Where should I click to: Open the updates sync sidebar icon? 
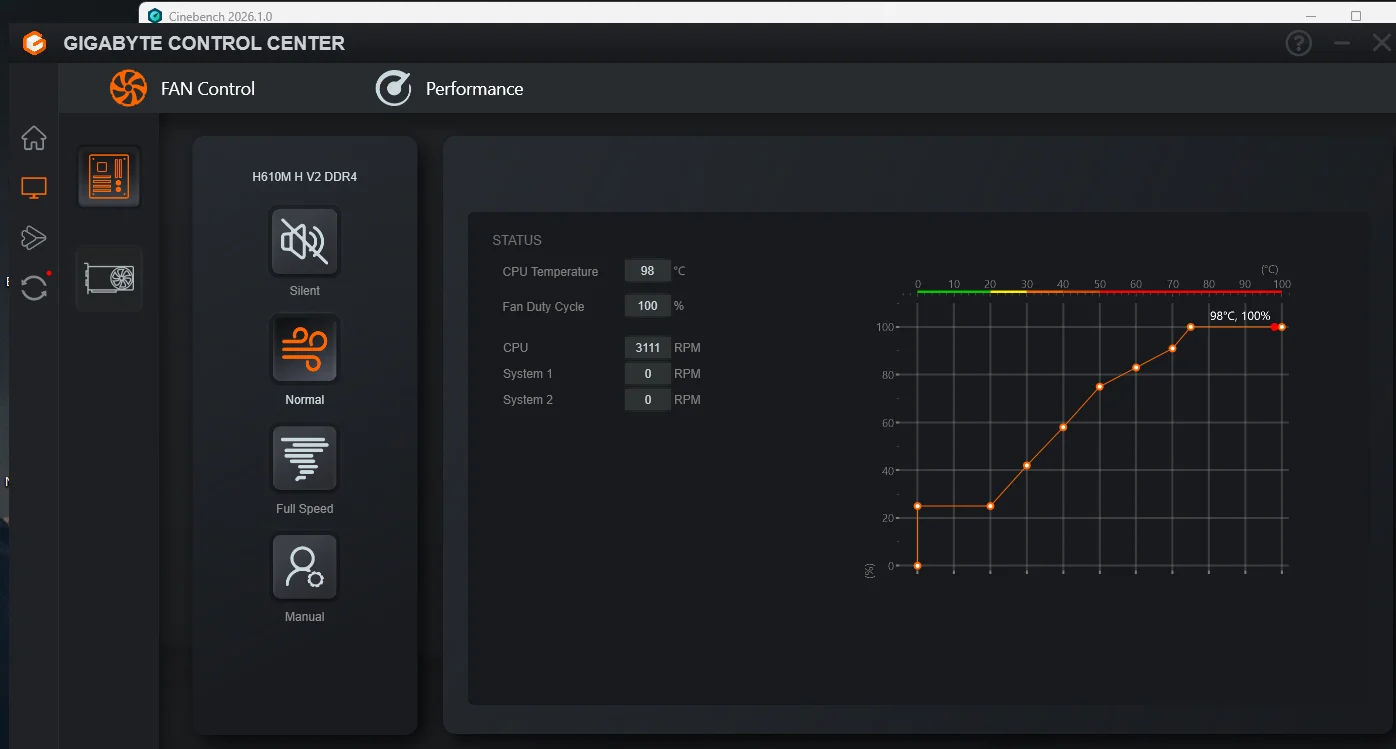click(34, 287)
